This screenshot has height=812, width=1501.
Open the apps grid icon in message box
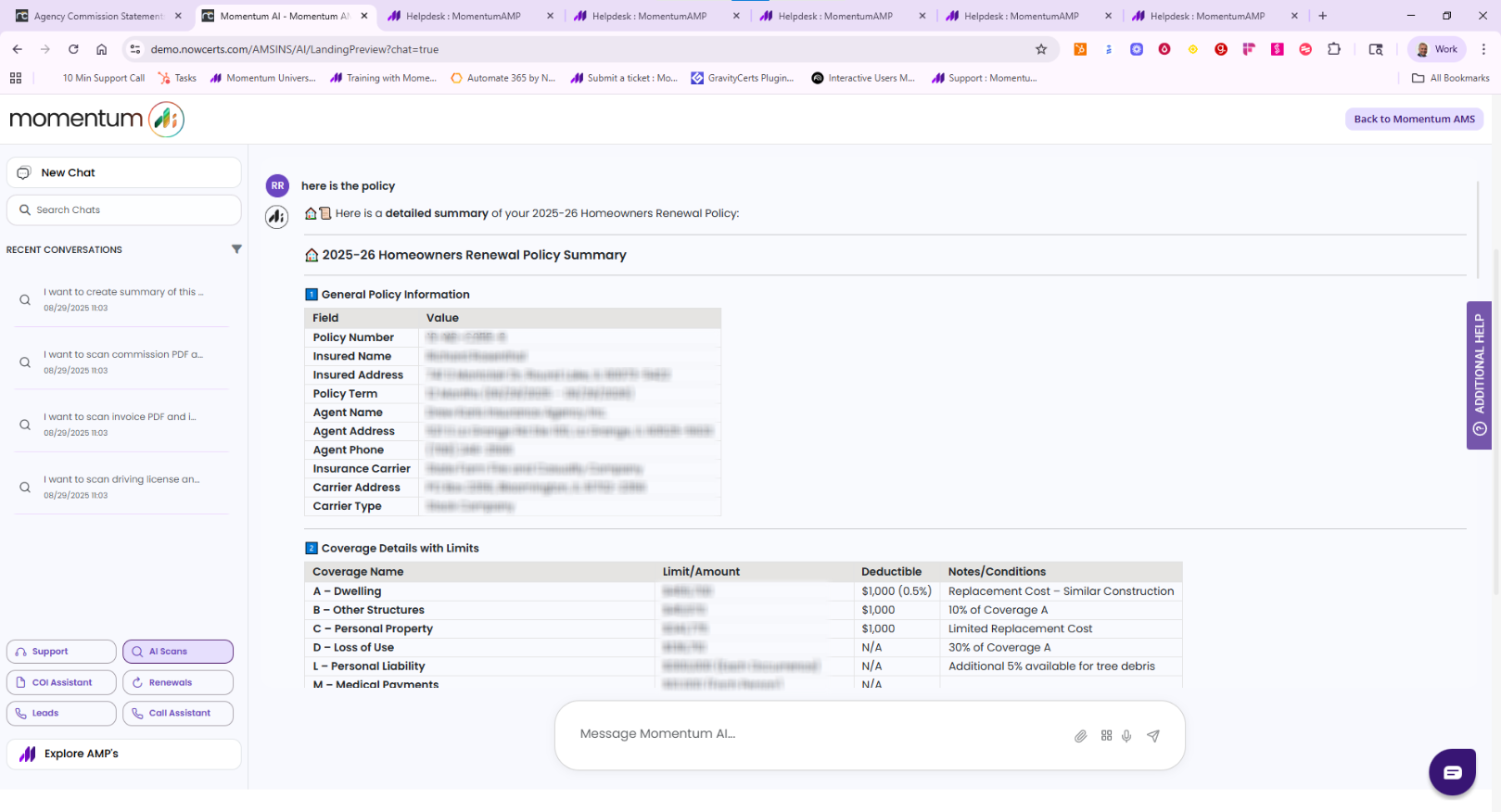[1106, 735]
